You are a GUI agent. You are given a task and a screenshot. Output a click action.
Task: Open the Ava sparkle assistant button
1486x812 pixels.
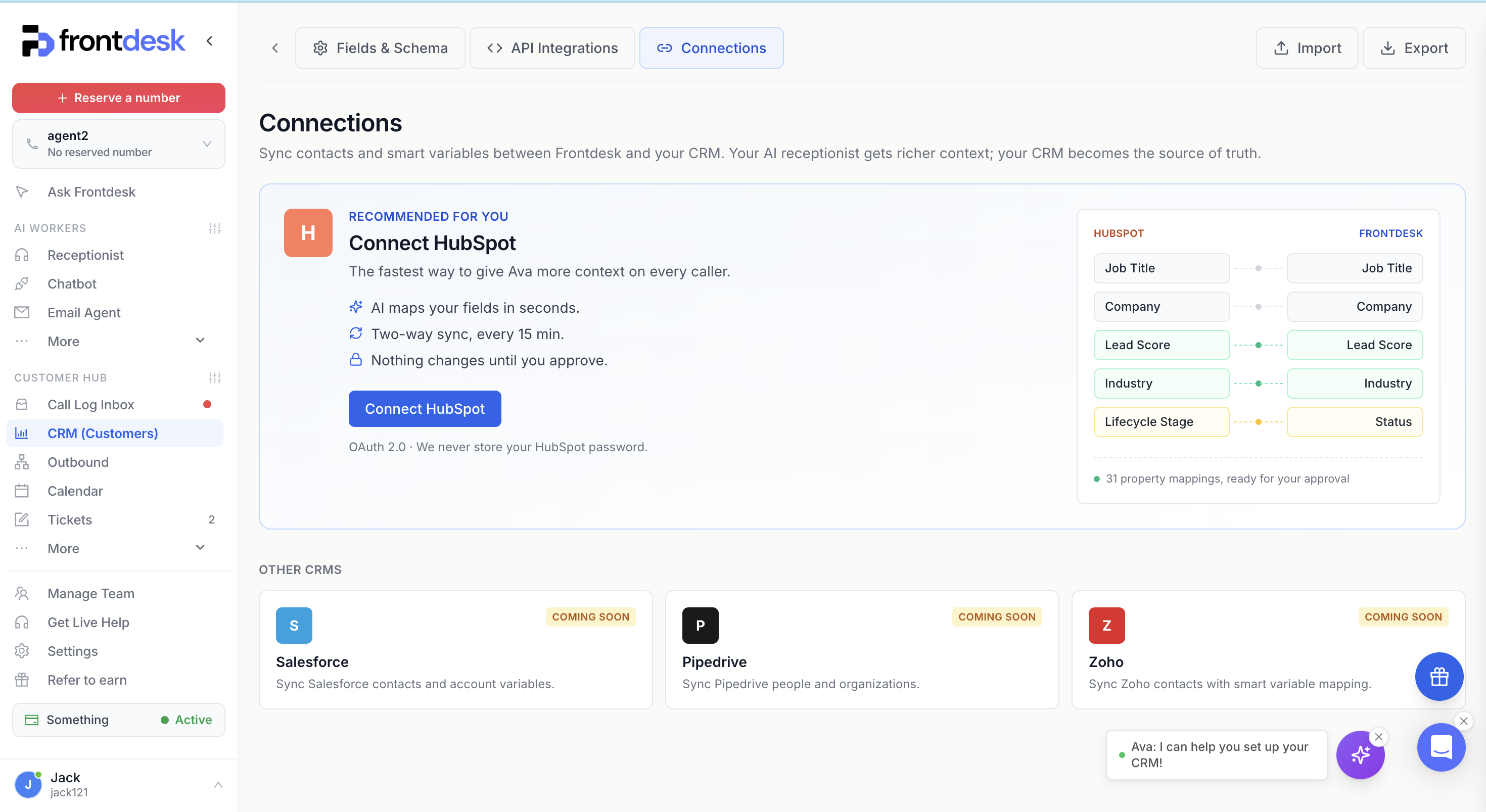(x=1360, y=755)
